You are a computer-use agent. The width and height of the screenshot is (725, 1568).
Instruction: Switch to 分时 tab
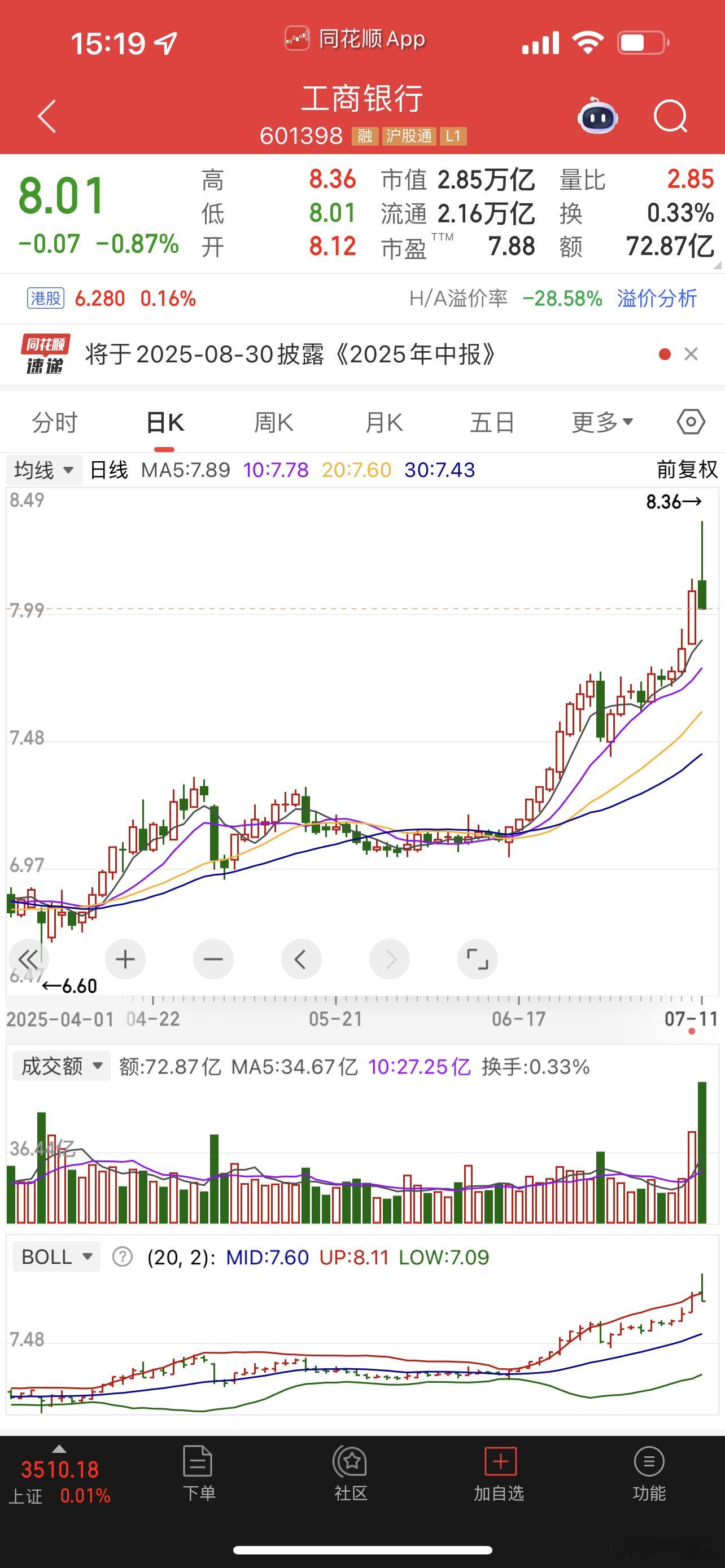pyautogui.click(x=55, y=422)
